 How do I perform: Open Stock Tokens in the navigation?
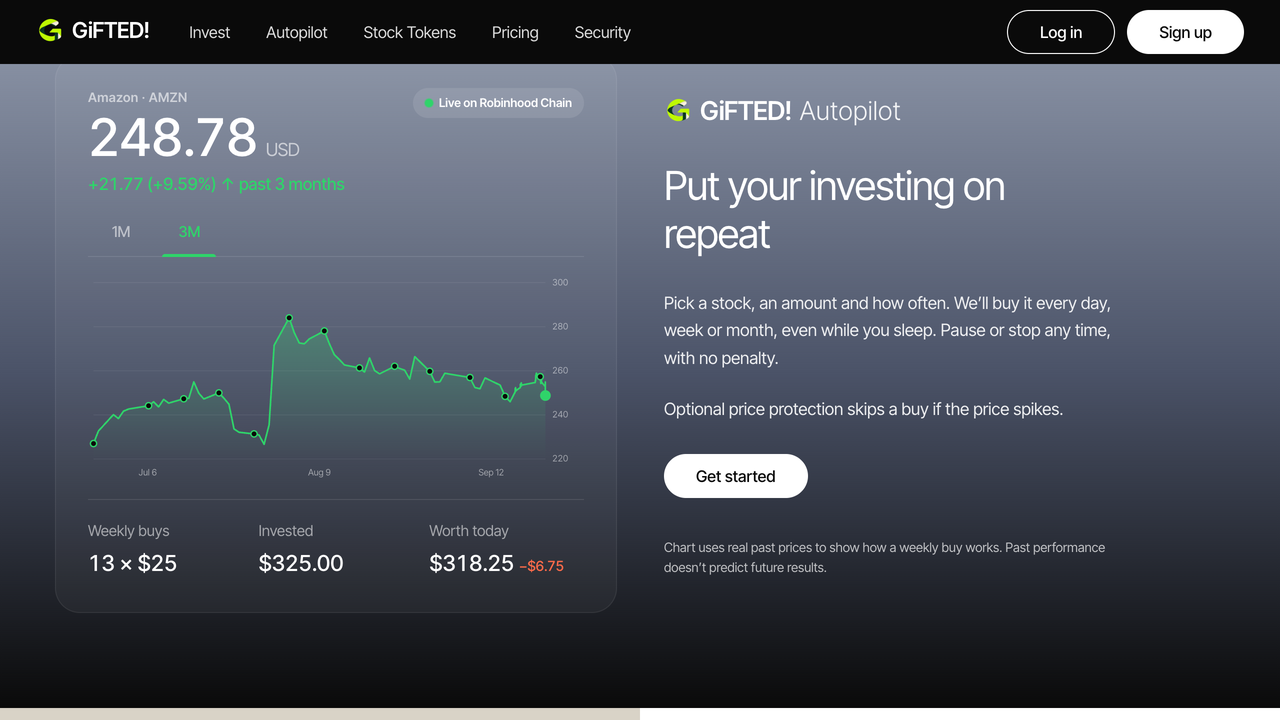pos(409,32)
